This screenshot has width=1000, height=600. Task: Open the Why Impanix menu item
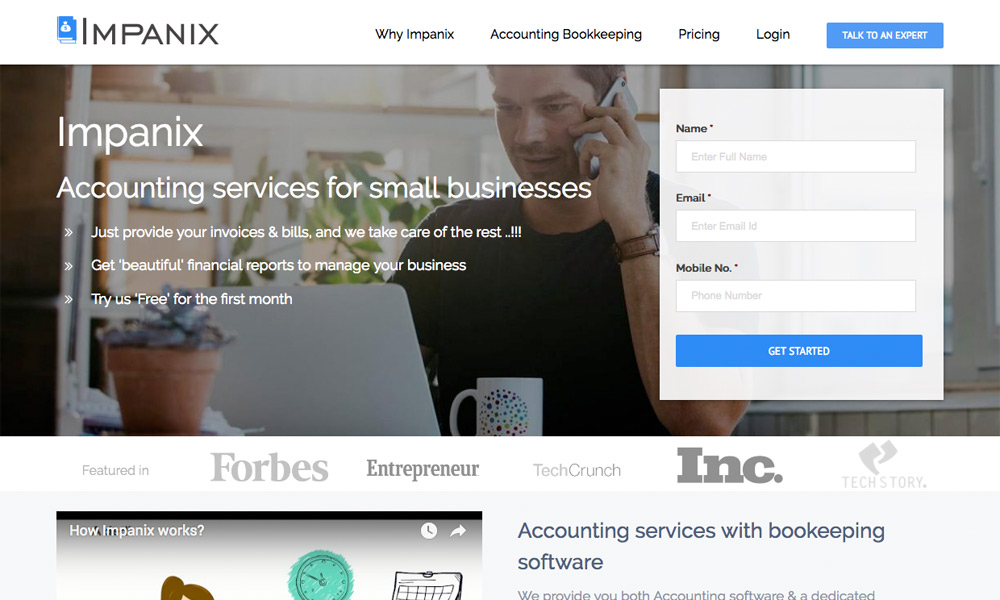415,34
